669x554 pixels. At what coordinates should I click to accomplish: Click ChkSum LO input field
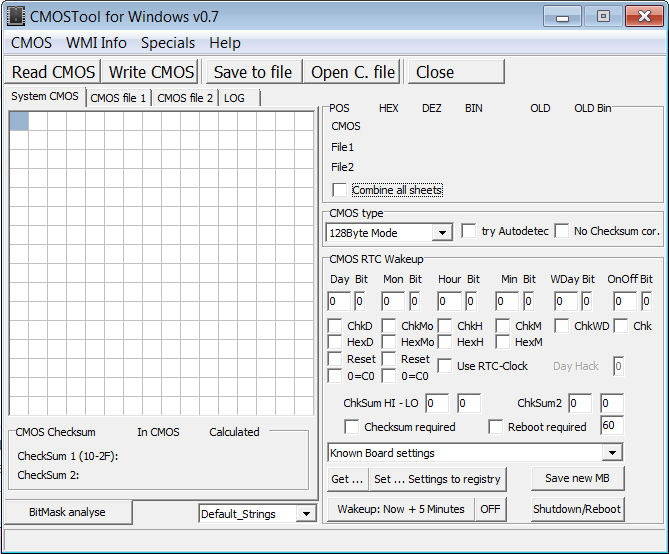pyautogui.click(x=469, y=403)
